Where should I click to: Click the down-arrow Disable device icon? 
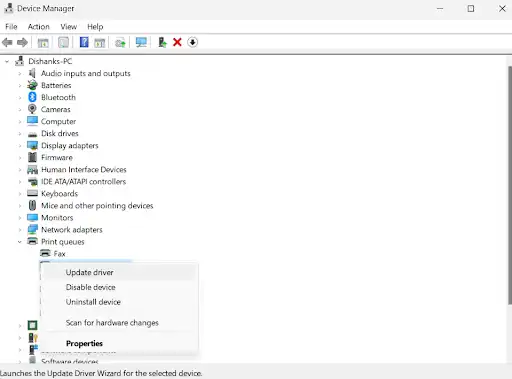[192, 42]
